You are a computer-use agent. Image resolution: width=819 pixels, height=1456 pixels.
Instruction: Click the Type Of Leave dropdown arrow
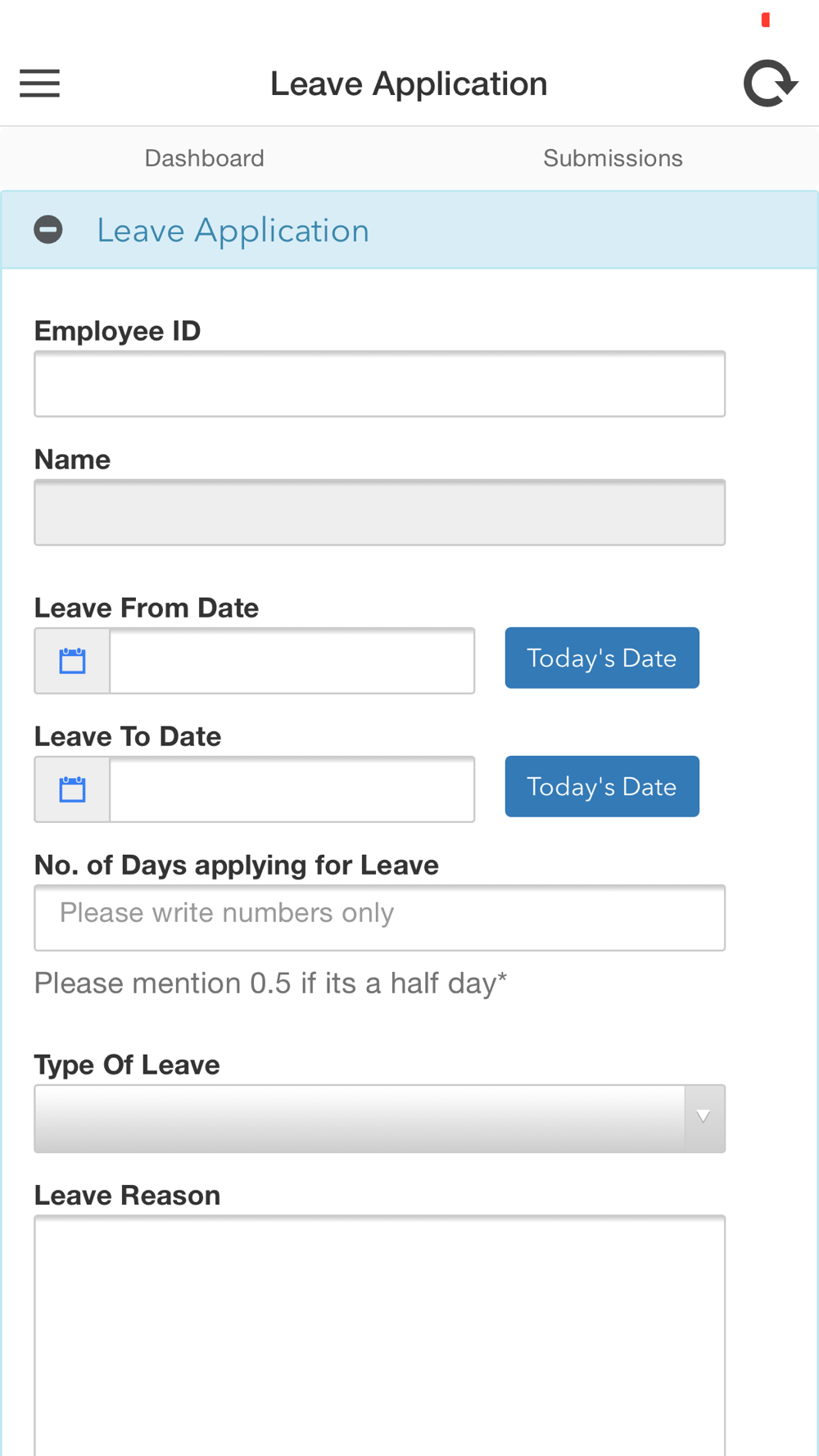[x=704, y=1117]
